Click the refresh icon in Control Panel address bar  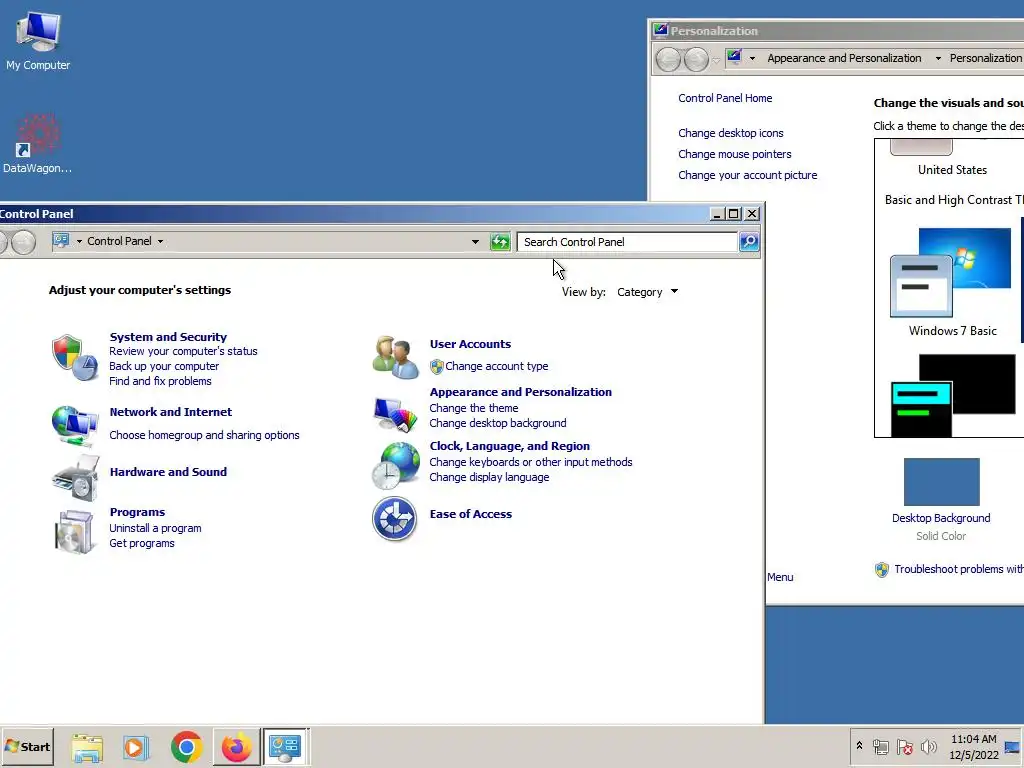500,242
